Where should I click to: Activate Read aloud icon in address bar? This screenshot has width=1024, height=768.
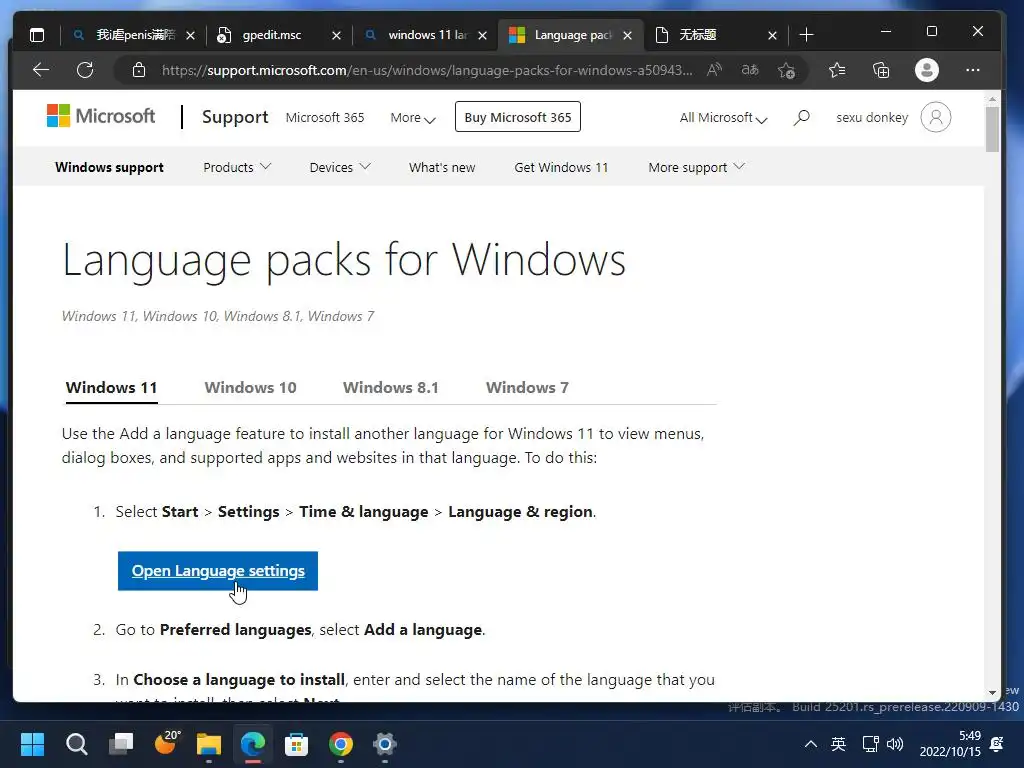(714, 69)
